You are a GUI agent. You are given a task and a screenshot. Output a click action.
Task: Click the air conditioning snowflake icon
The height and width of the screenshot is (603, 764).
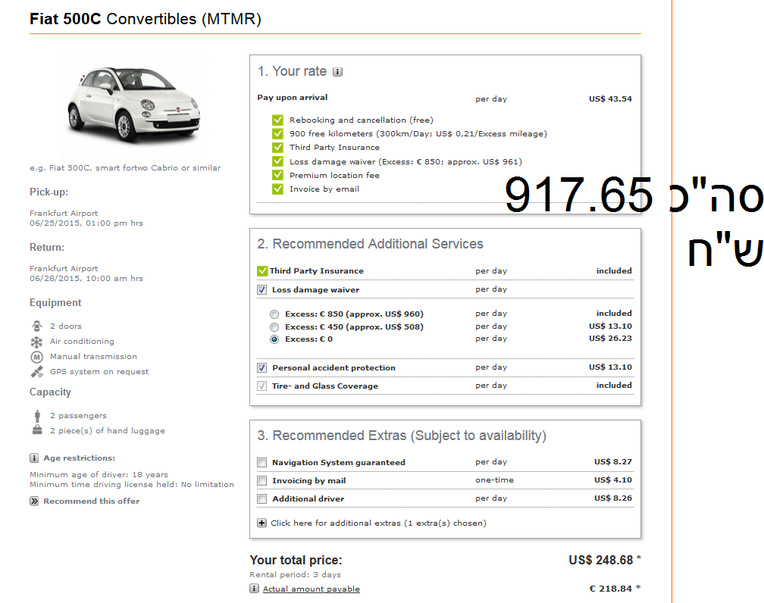pos(37,341)
